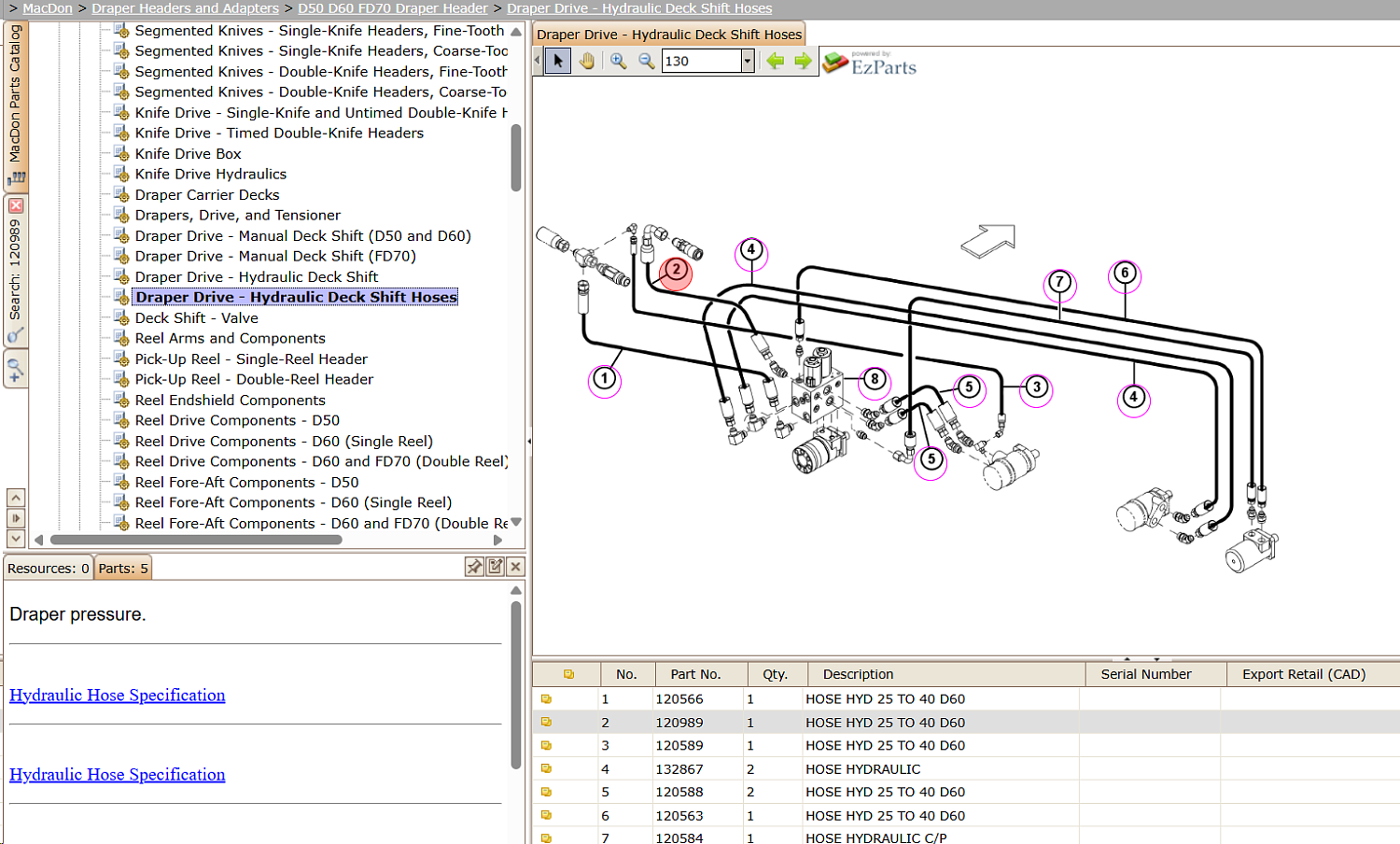Open the Parts: 5 tab

123,569
